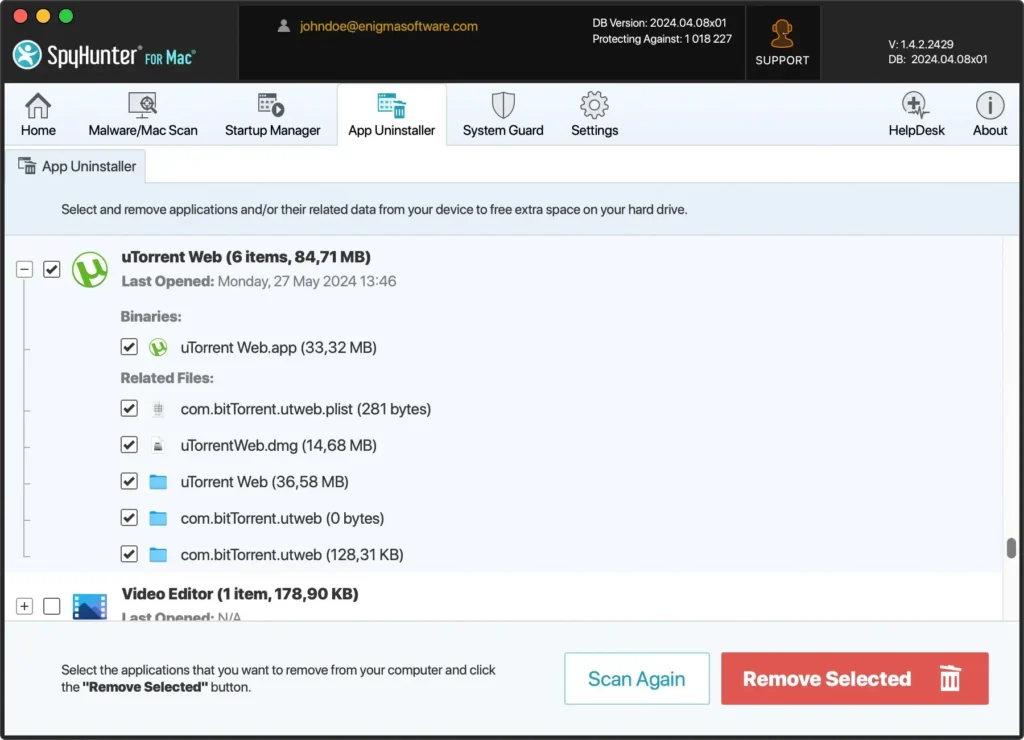Switch to Malware/Mac Scan tab label

pyautogui.click(x=143, y=130)
